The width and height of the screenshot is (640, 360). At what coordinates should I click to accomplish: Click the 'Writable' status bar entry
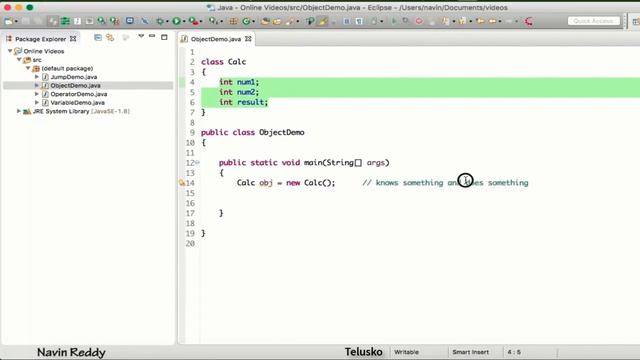[x=407, y=352]
